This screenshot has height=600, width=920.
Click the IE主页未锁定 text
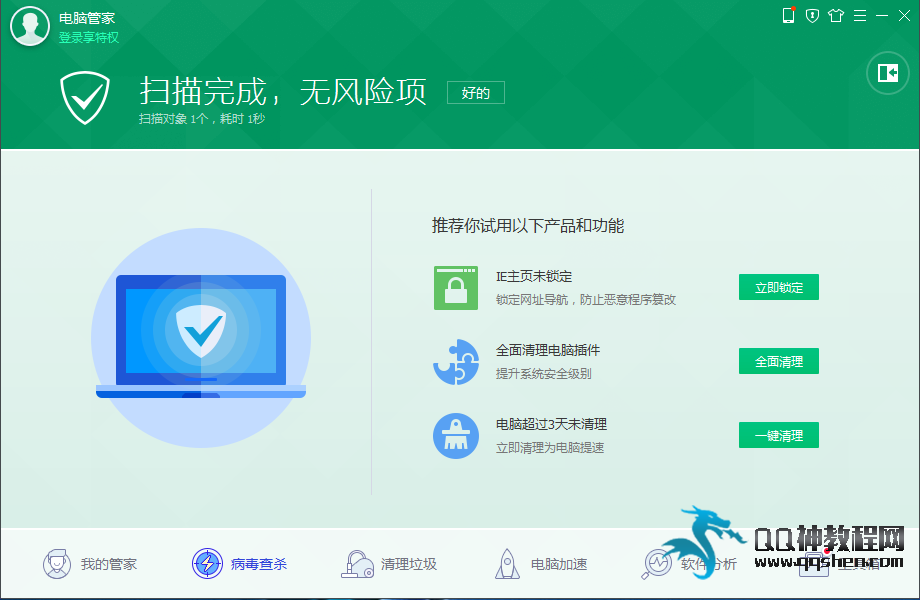tap(534, 276)
